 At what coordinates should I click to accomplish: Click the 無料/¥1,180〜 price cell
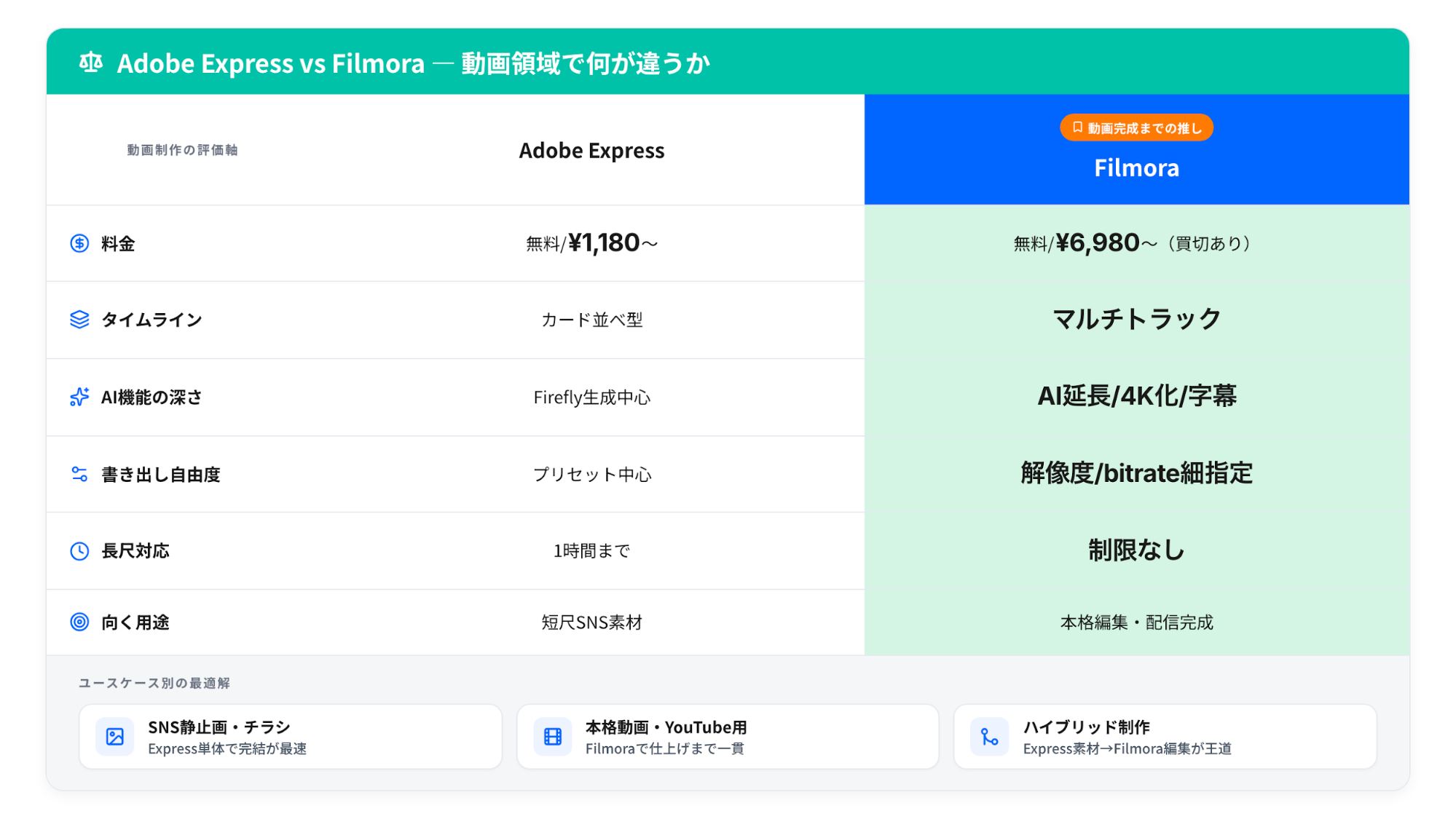591,242
